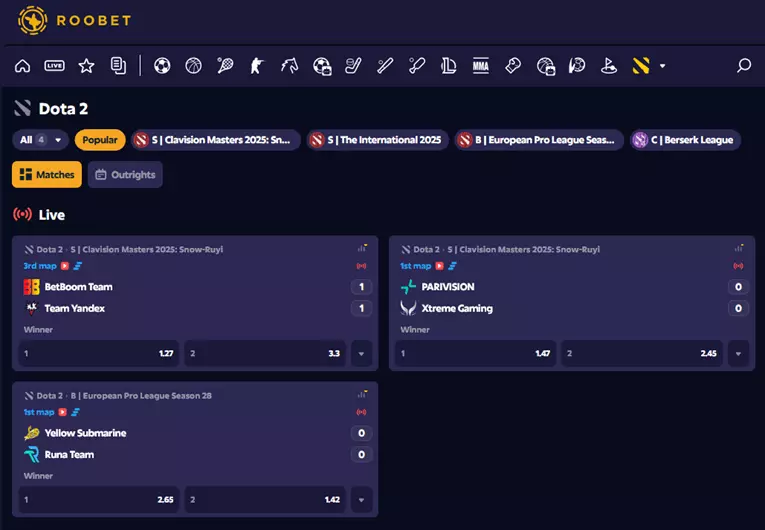Open BetBoom Team match statistics icon
Image resolution: width=765 pixels, height=530 pixels.
click(362, 248)
